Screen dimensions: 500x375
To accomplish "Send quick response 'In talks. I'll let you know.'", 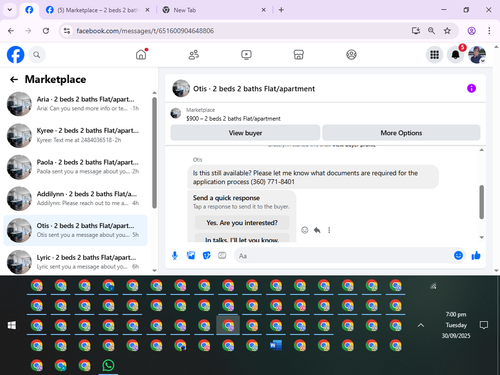I will (242, 239).
